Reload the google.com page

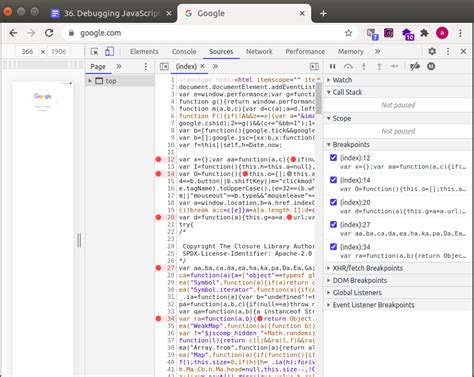click(49, 33)
